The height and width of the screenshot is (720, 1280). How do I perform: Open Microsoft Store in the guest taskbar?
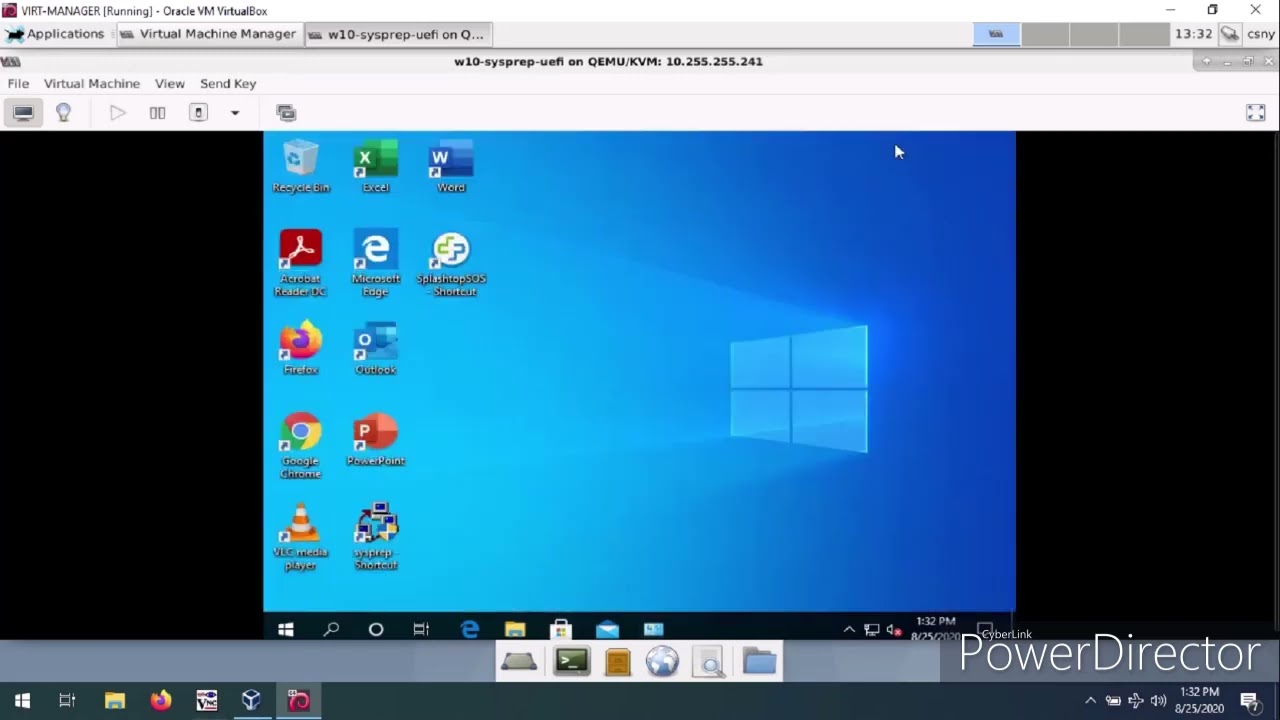click(x=561, y=629)
